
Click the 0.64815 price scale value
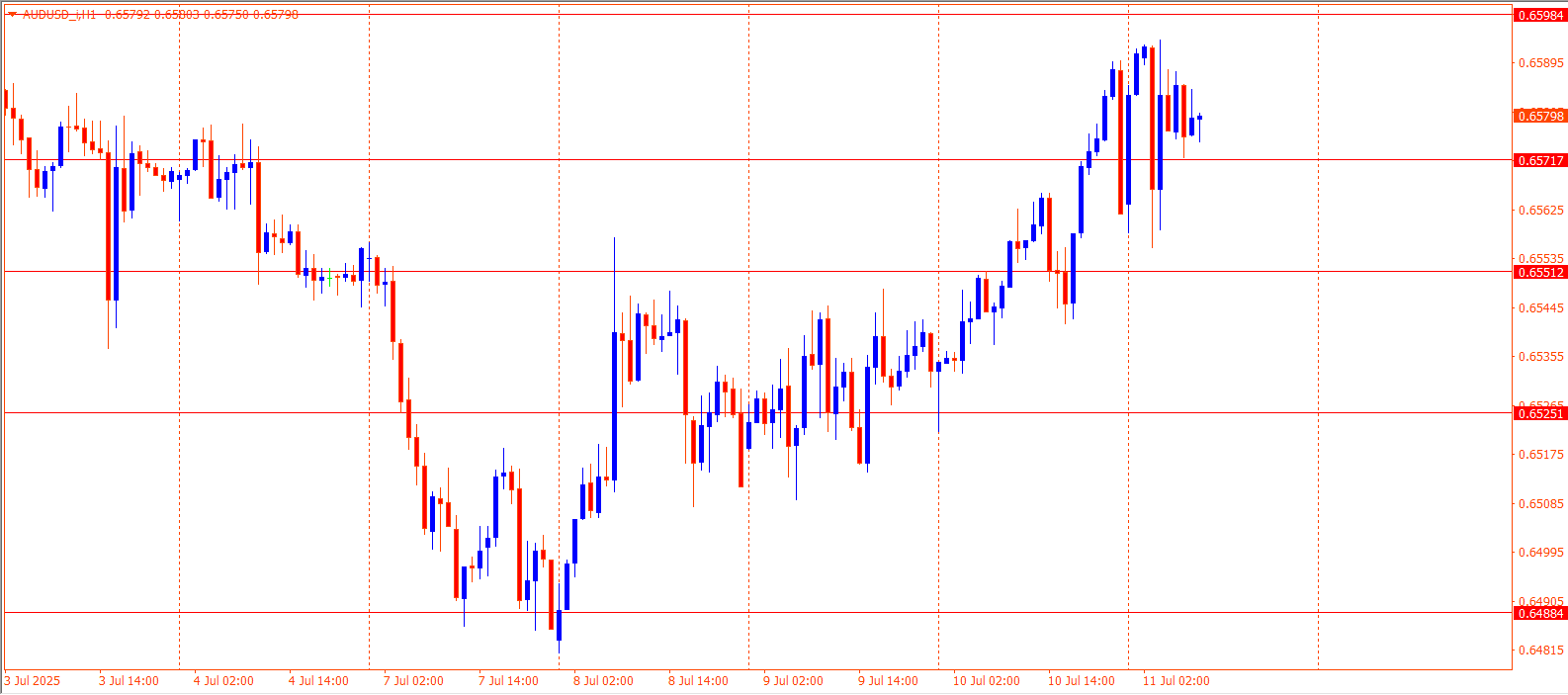[1541, 650]
